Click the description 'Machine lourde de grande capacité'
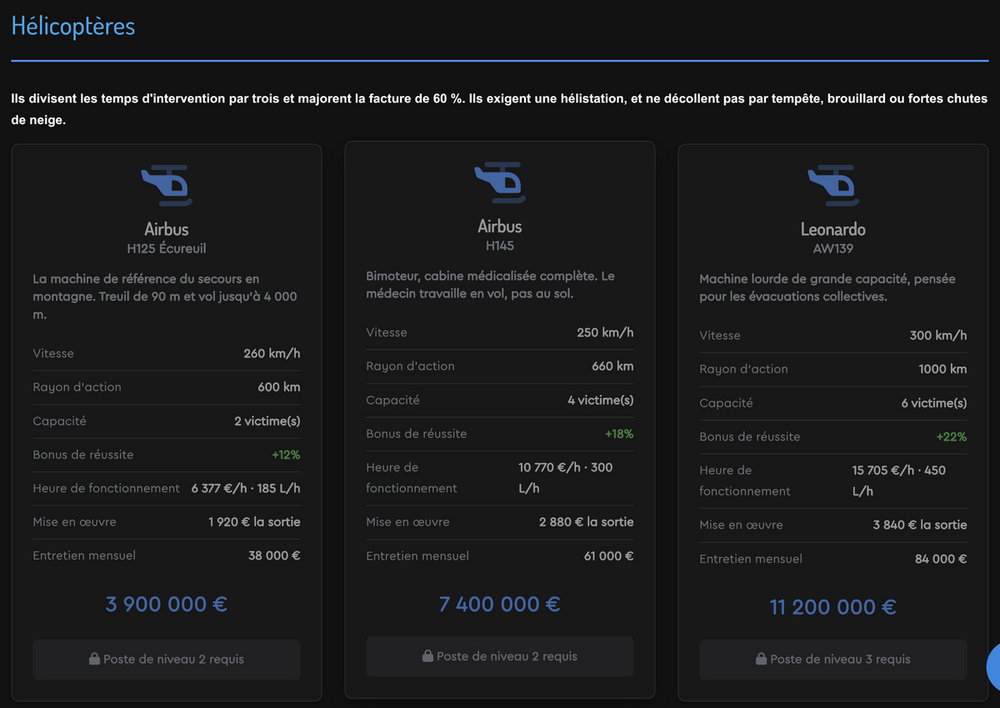The height and width of the screenshot is (708, 1000). [827, 288]
